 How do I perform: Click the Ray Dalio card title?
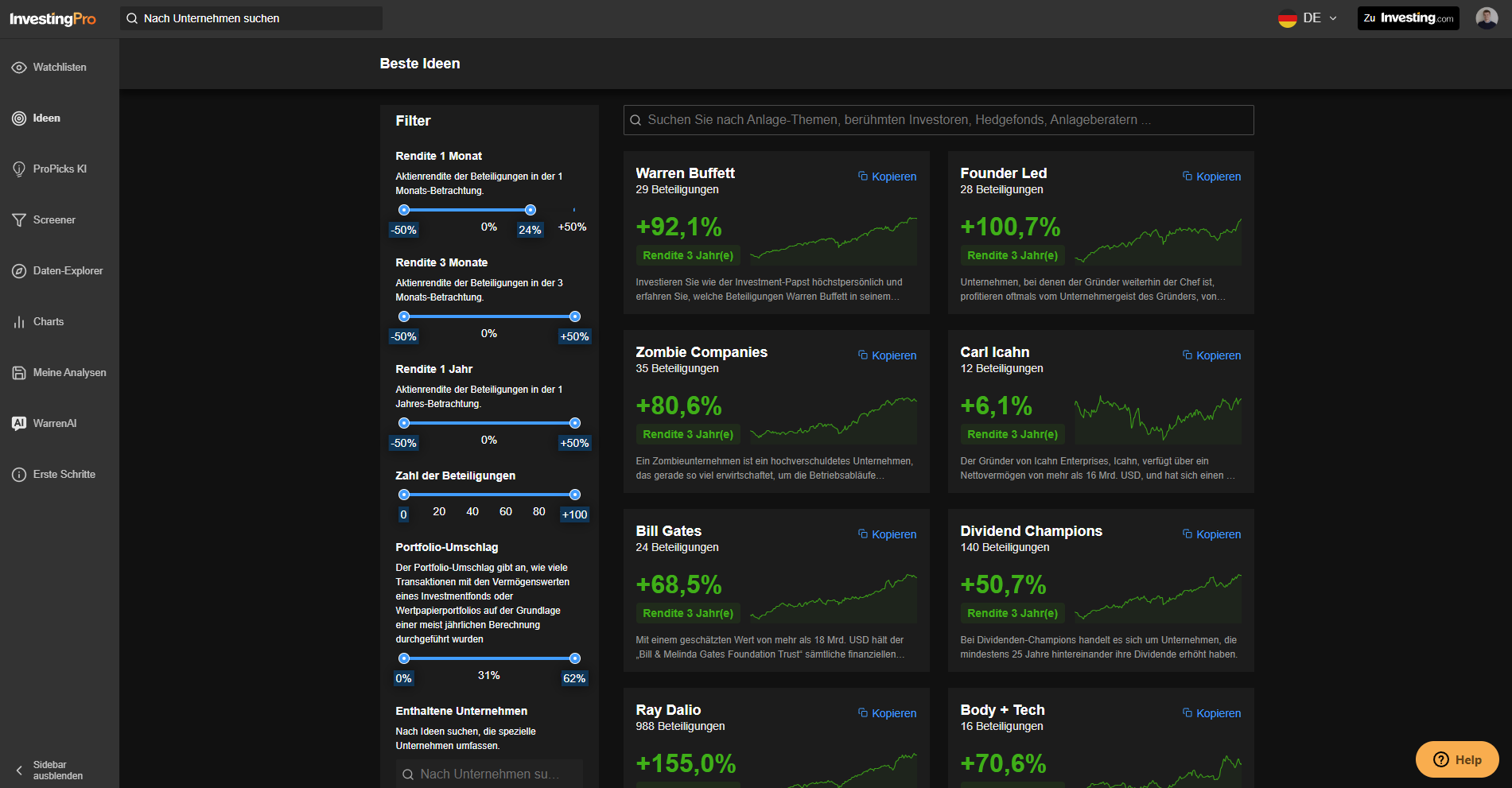[668, 710]
